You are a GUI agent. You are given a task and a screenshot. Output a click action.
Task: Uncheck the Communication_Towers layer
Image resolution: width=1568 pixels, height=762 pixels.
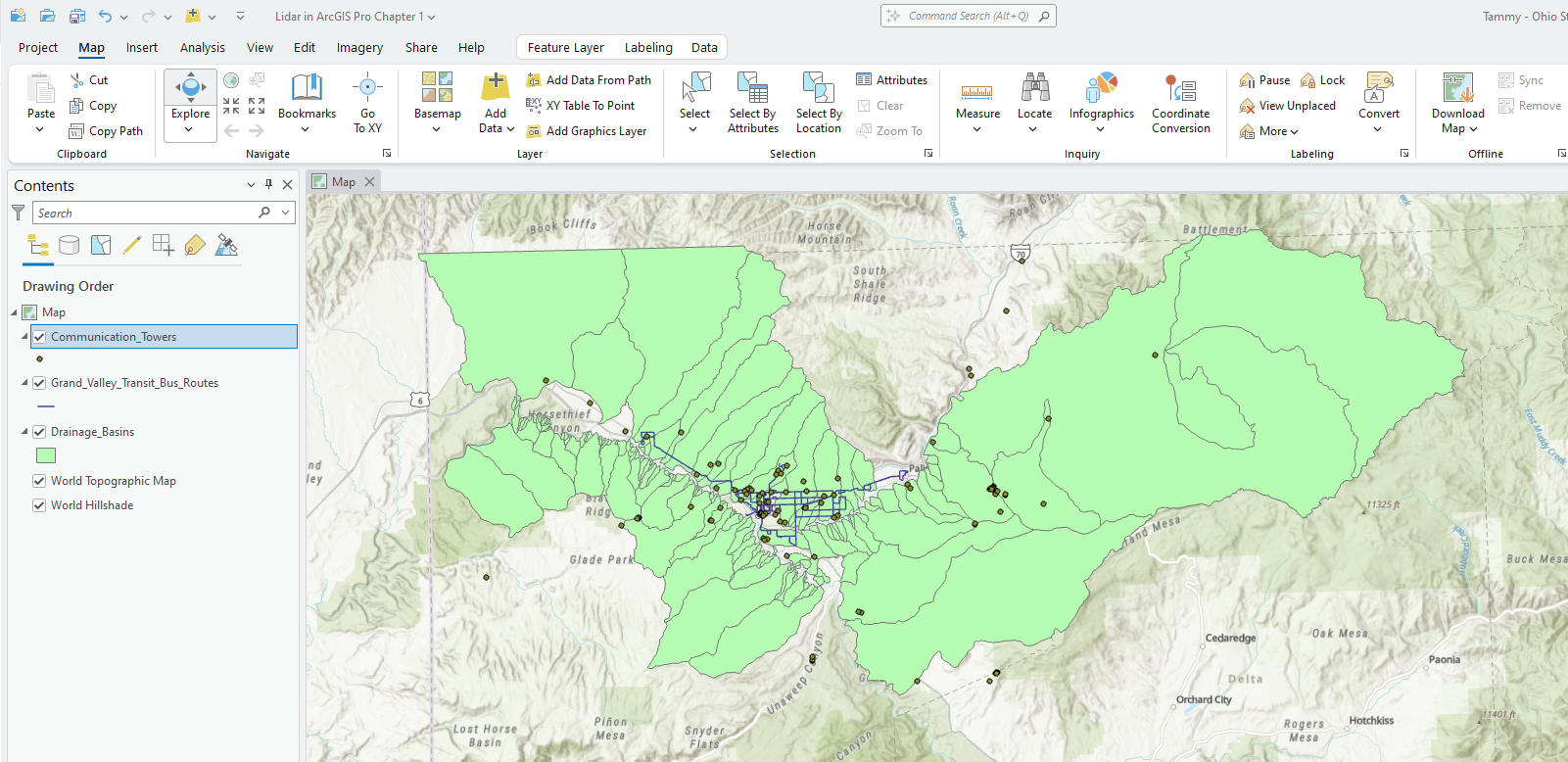tap(39, 337)
